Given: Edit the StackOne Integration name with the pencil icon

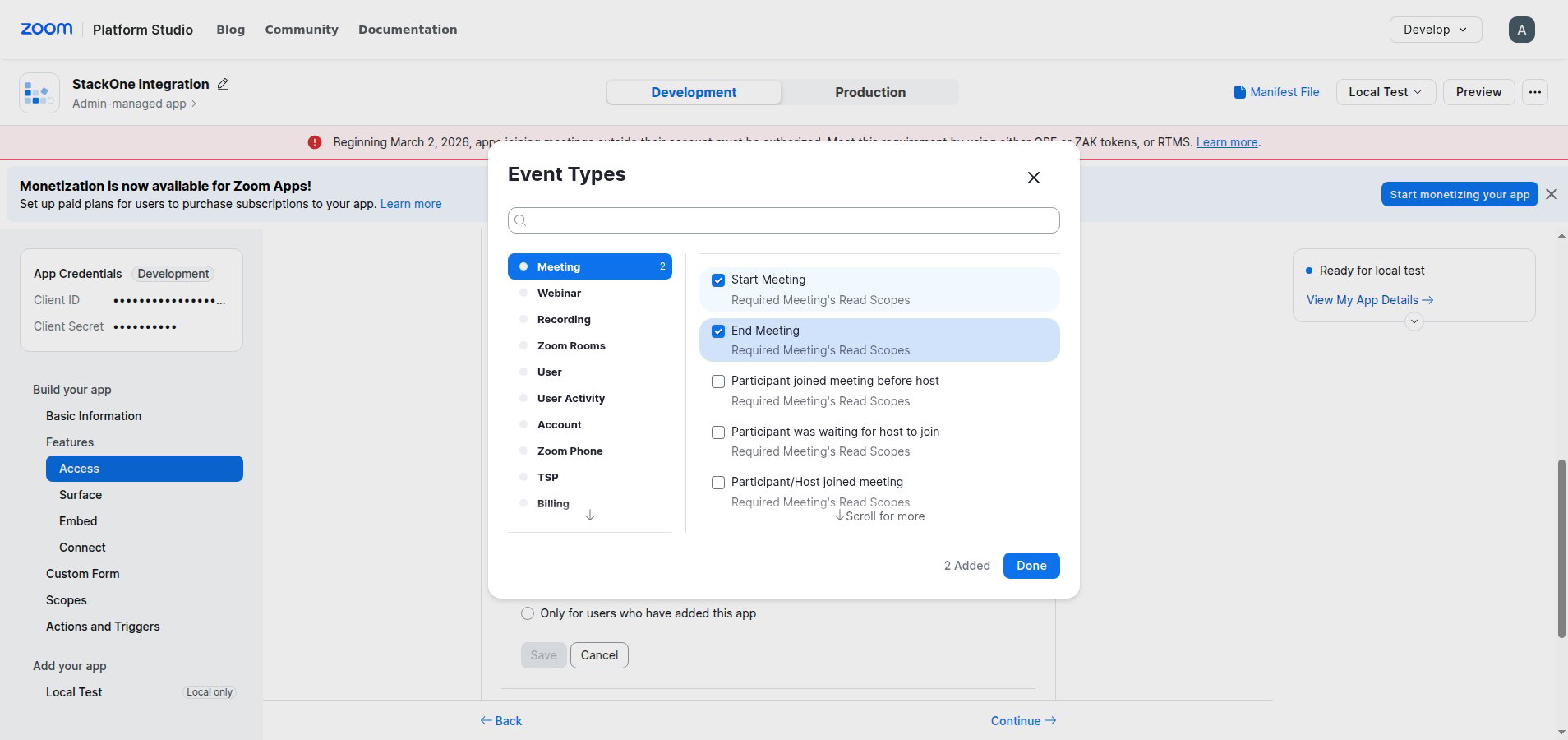Looking at the screenshot, I should [223, 84].
